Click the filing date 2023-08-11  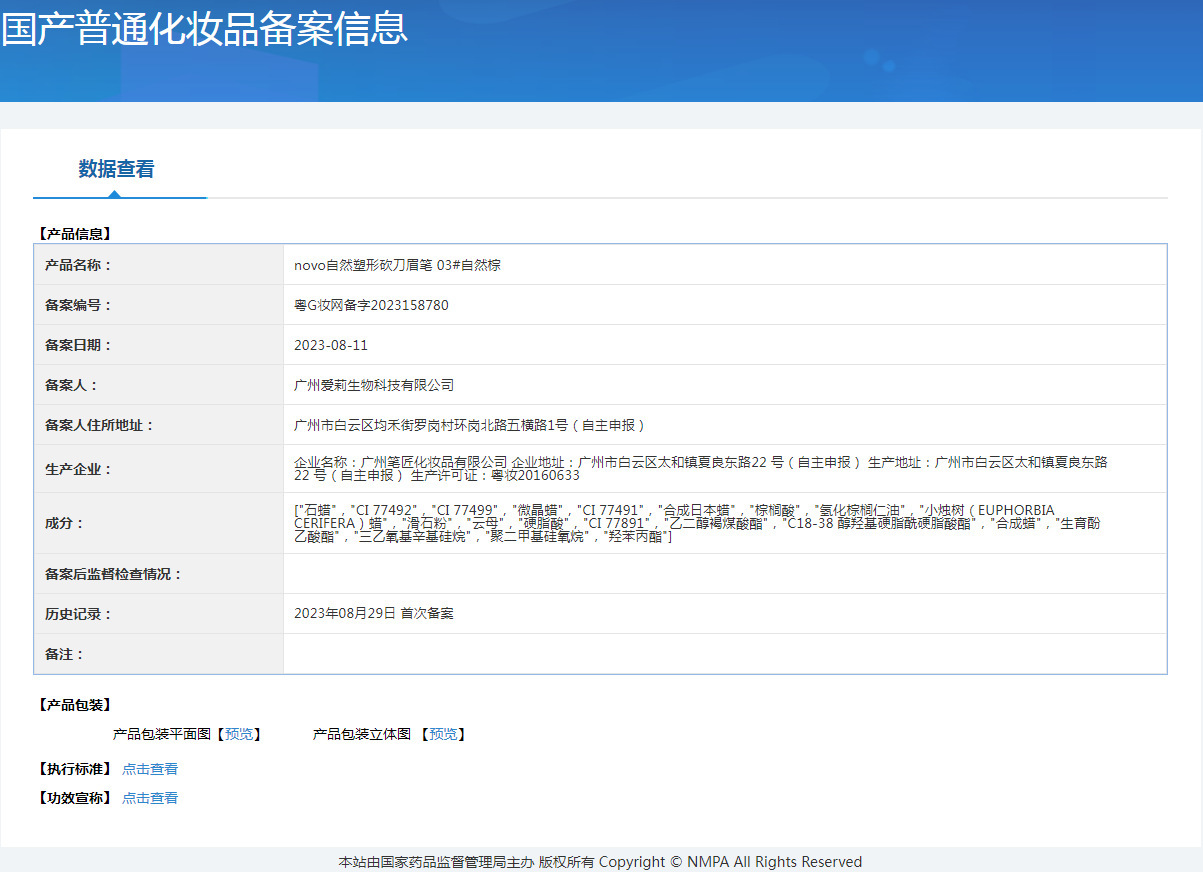click(331, 345)
